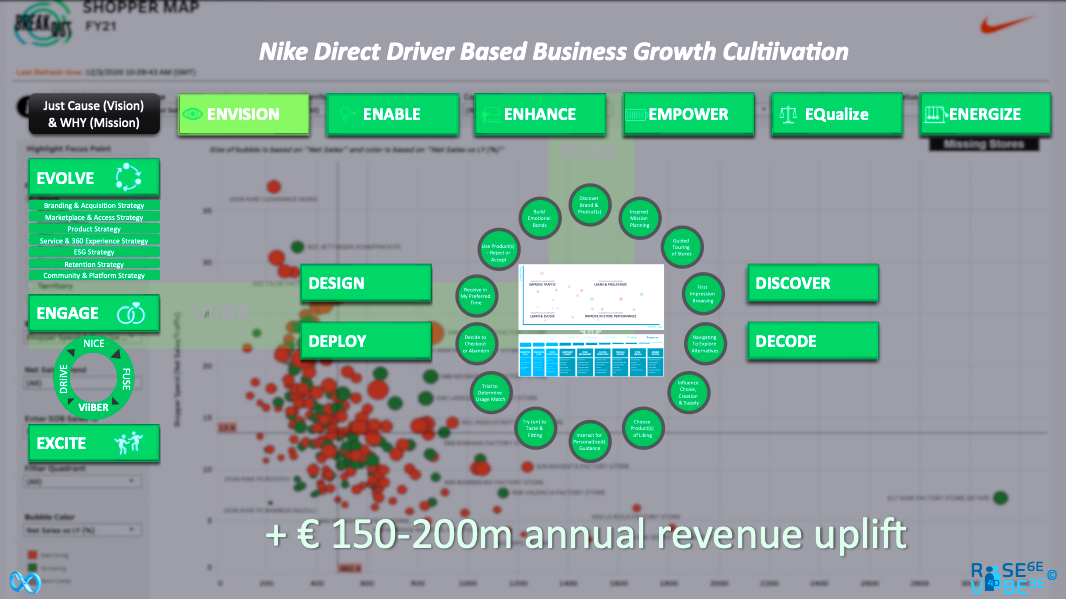Image resolution: width=1066 pixels, height=599 pixels.
Task: Click the linked rings icon on ENGAGE
Action: click(129, 313)
